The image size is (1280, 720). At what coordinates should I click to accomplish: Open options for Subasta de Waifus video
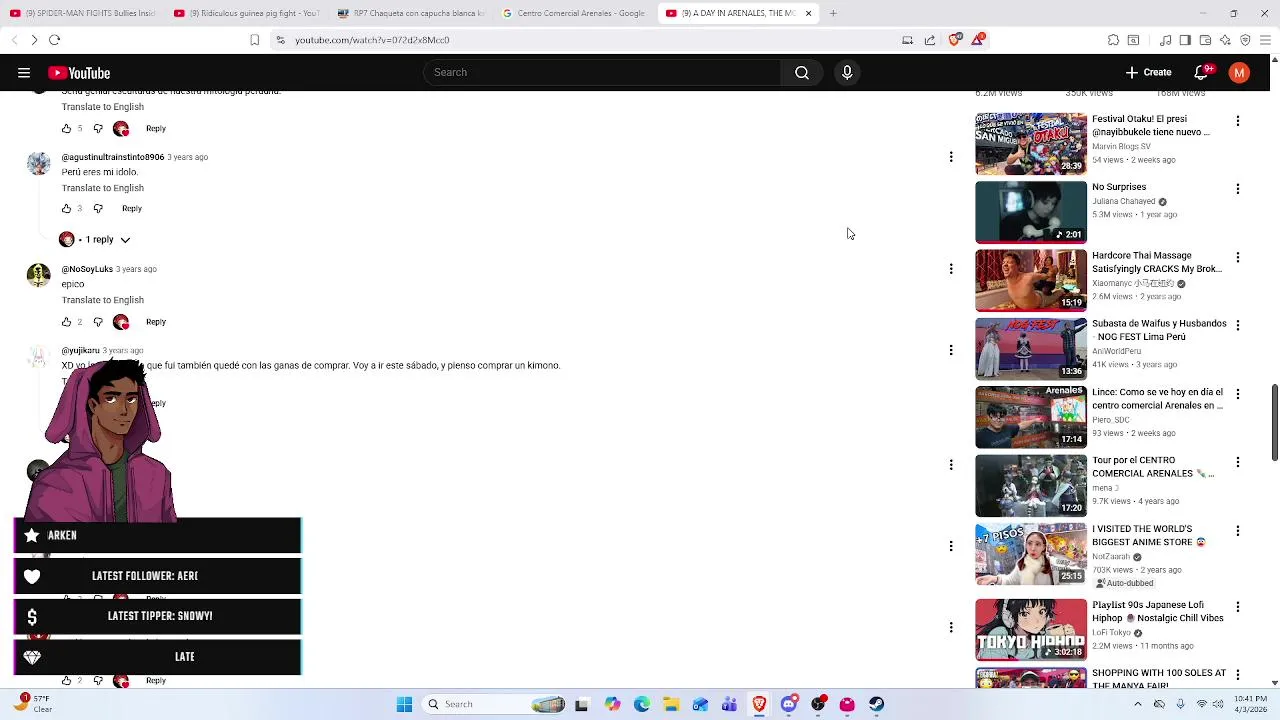1238,325
